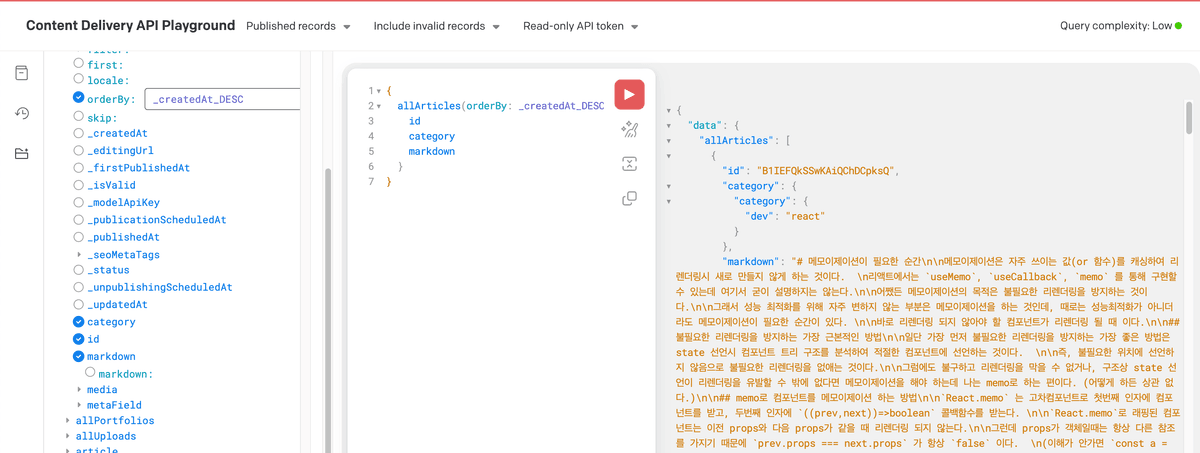The height and width of the screenshot is (453, 1200).
Task: Run the query with the red play button
Action: tap(628, 95)
